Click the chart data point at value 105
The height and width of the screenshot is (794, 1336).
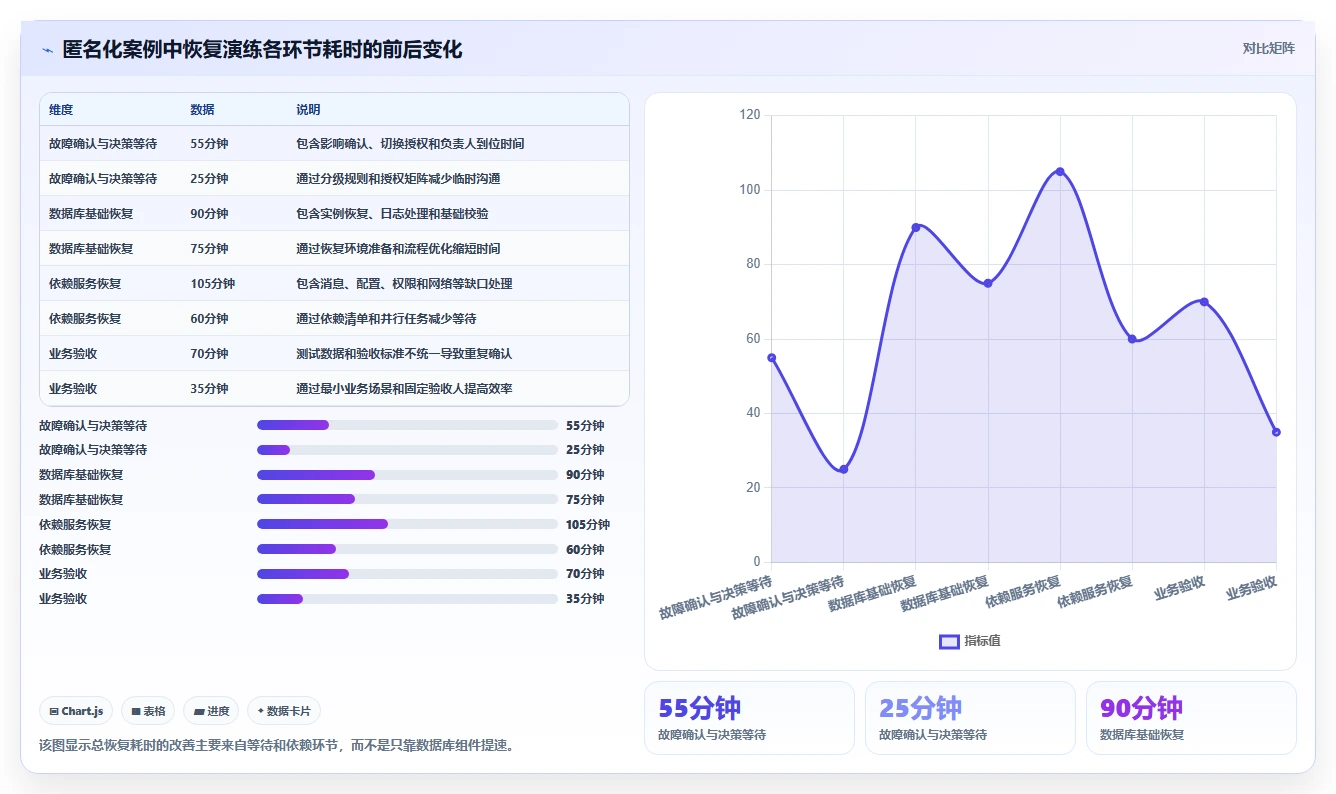coord(1060,171)
